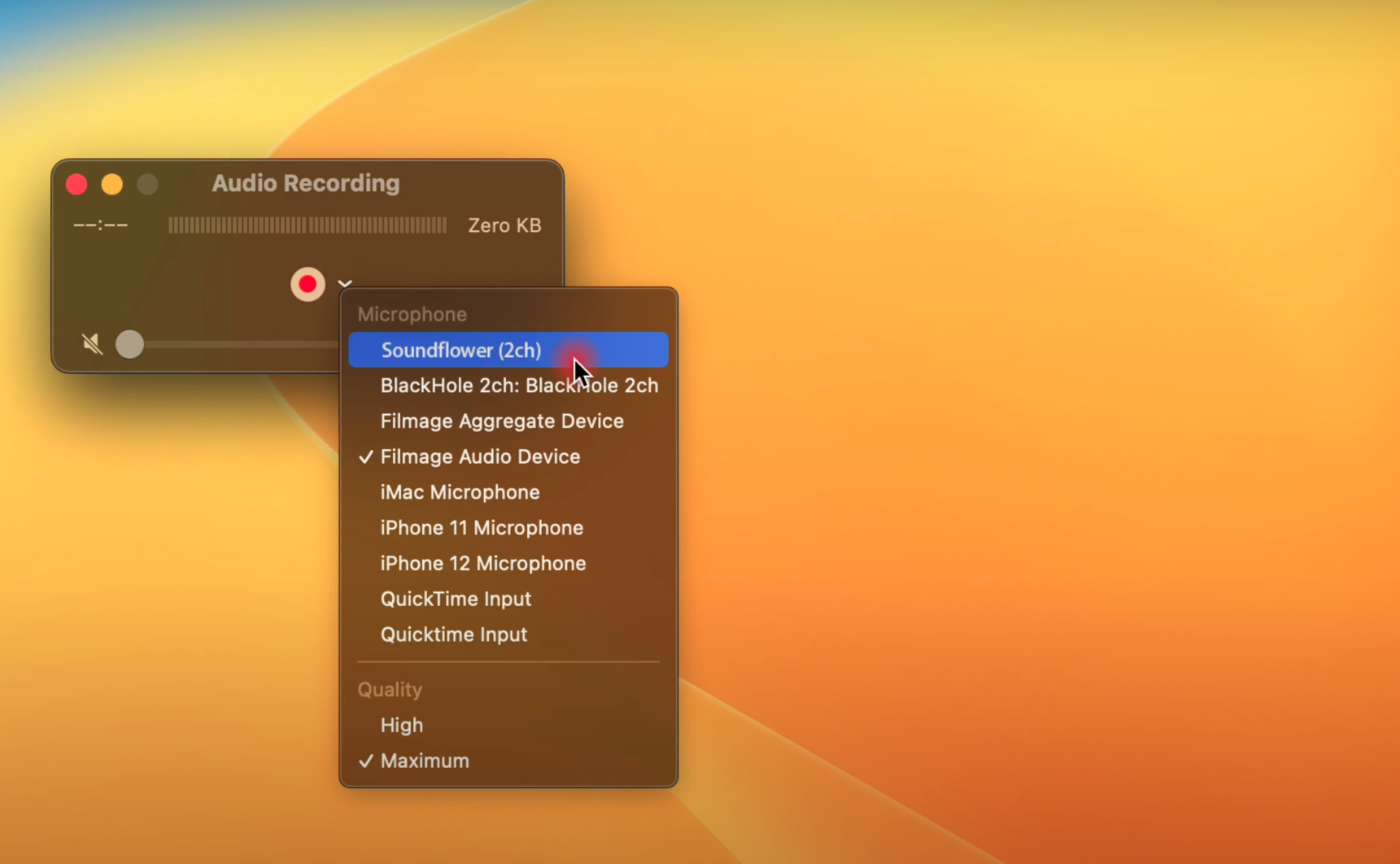Image resolution: width=1400 pixels, height=864 pixels.
Task: Set recording quality to High
Action: tap(508, 725)
